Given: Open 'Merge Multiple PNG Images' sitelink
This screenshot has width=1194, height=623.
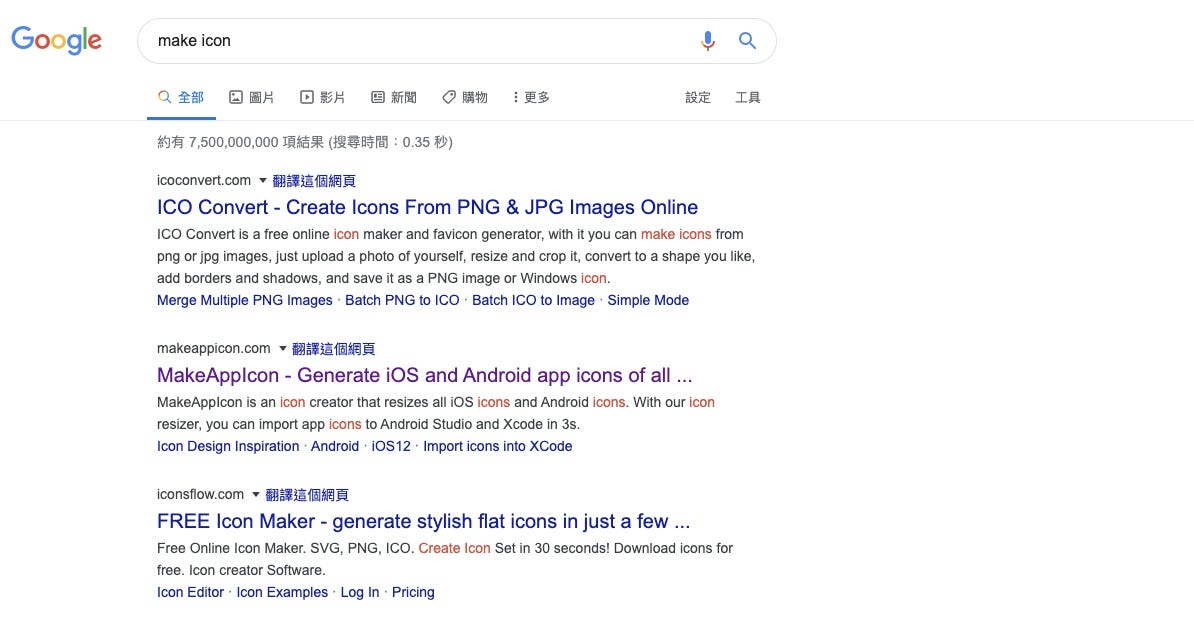Looking at the screenshot, I should (x=244, y=300).
